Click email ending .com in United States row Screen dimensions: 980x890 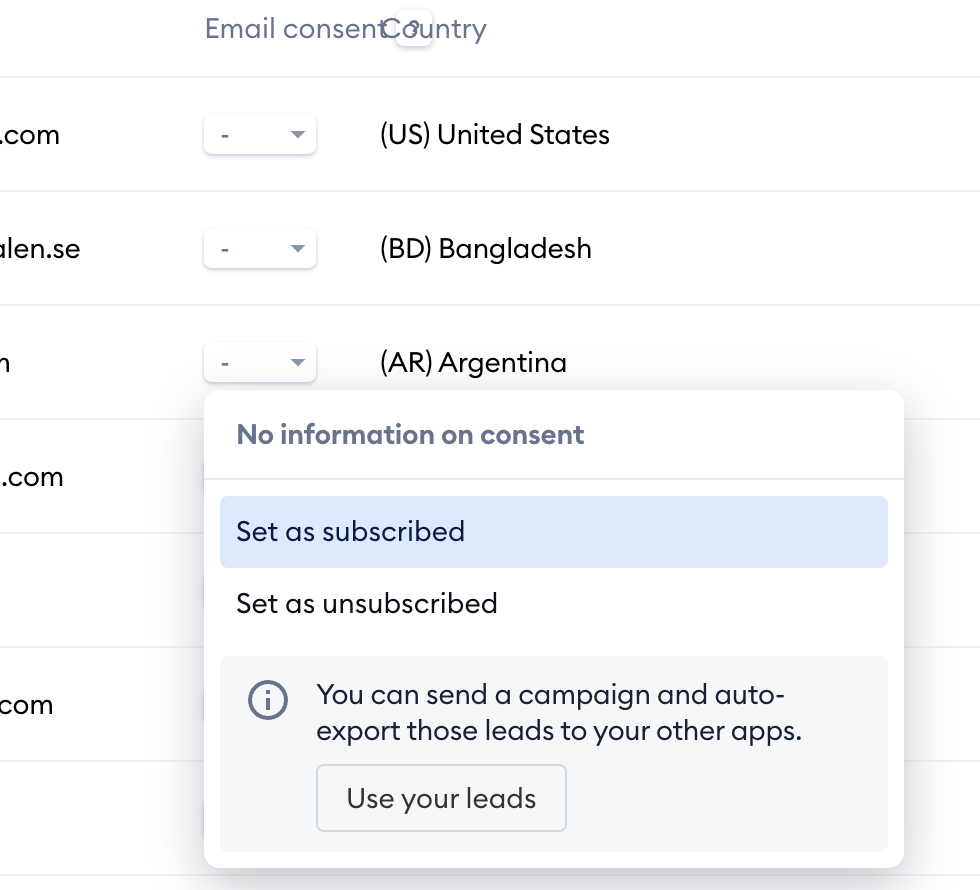click(x=30, y=135)
